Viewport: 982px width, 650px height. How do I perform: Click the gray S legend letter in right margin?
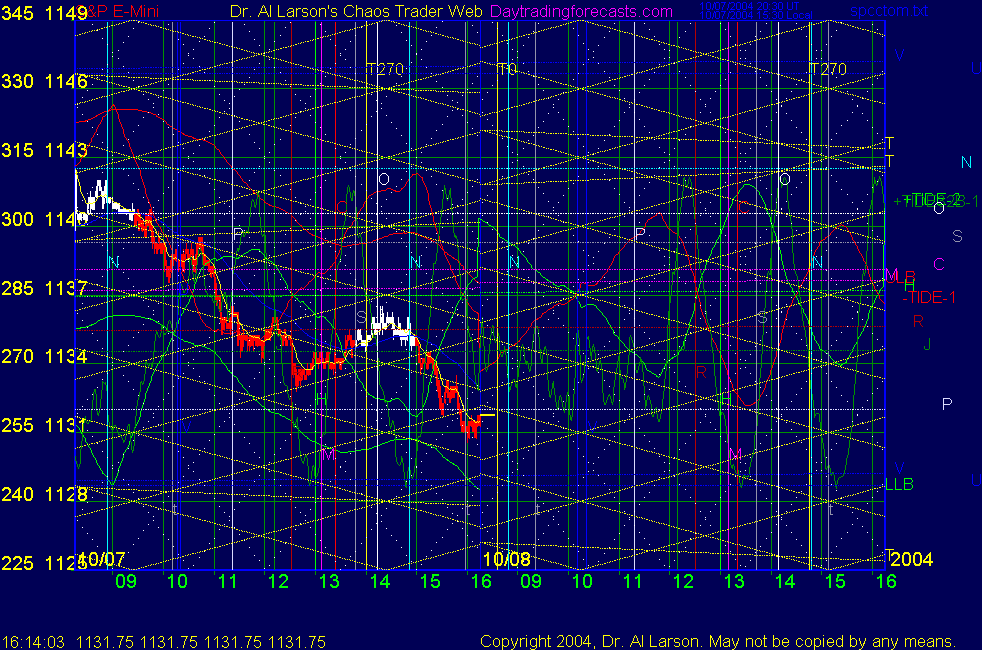(x=957, y=236)
